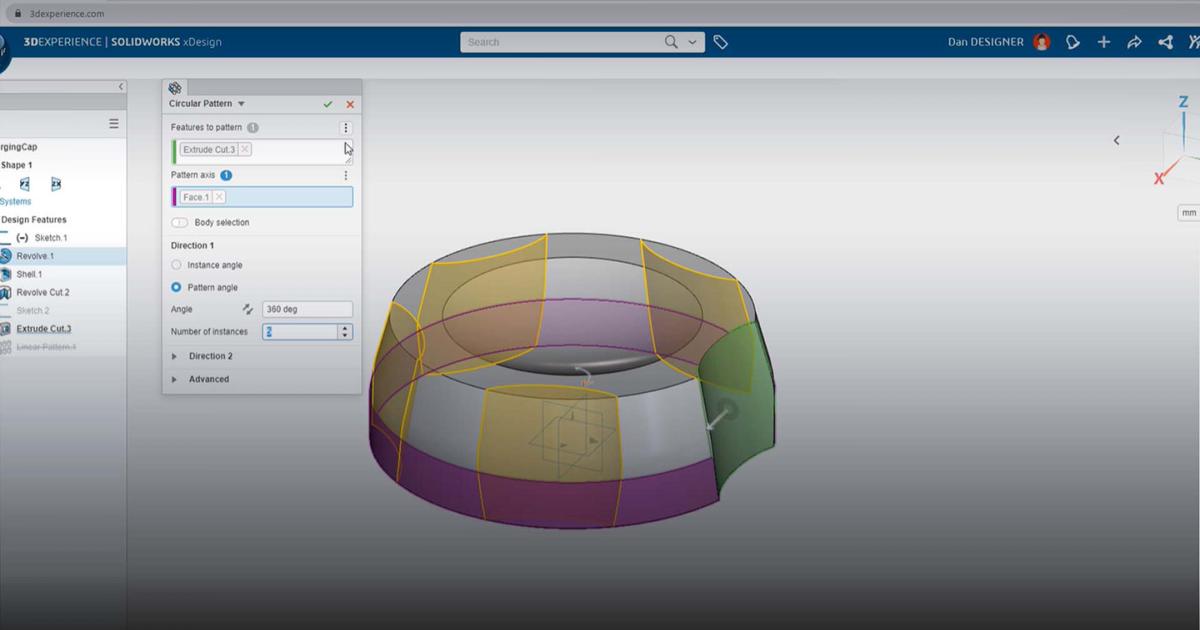Click the tag icon next to search bar

pyautogui.click(x=721, y=42)
